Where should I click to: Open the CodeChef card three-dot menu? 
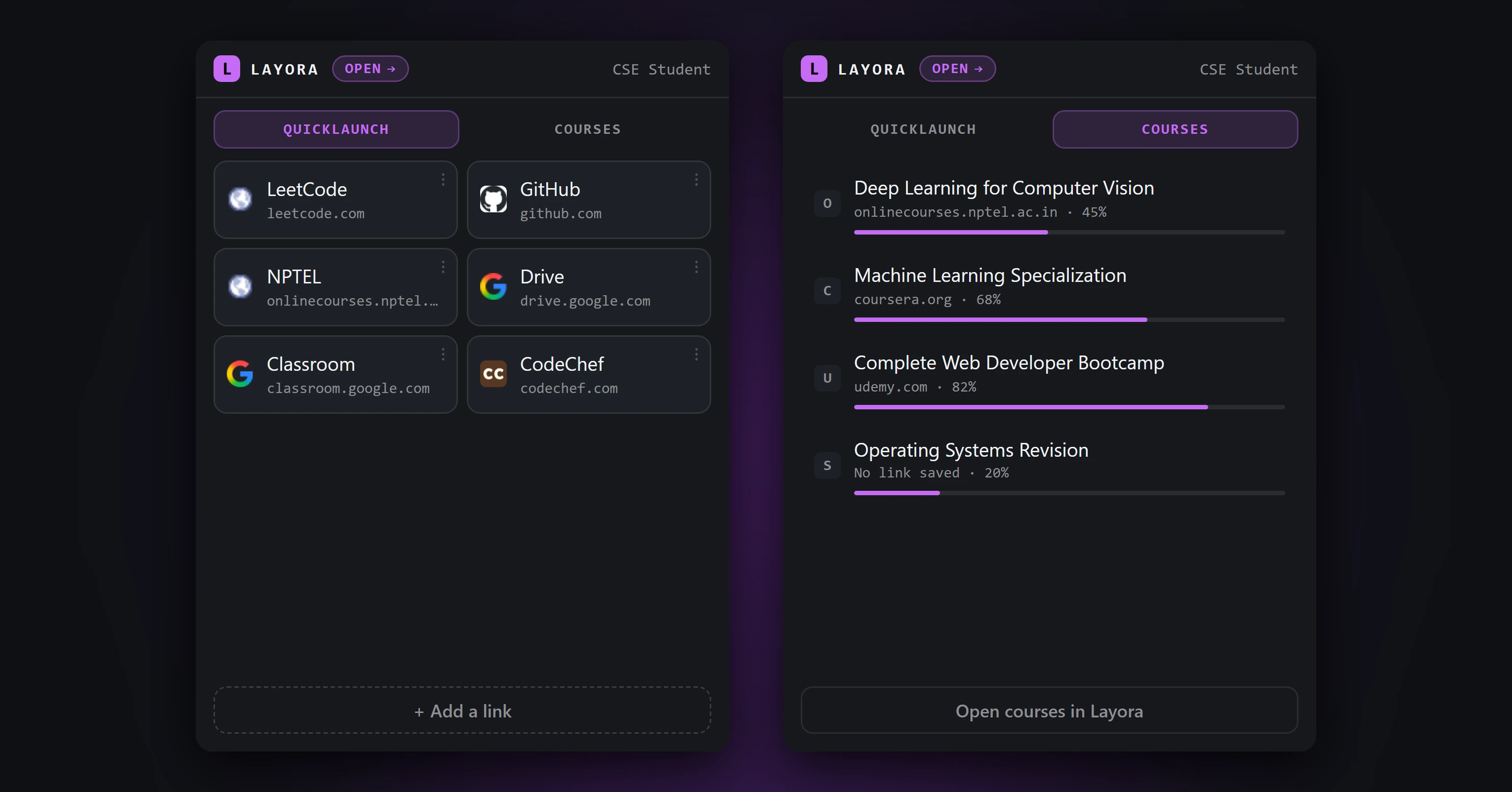click(x=696, y=355)
